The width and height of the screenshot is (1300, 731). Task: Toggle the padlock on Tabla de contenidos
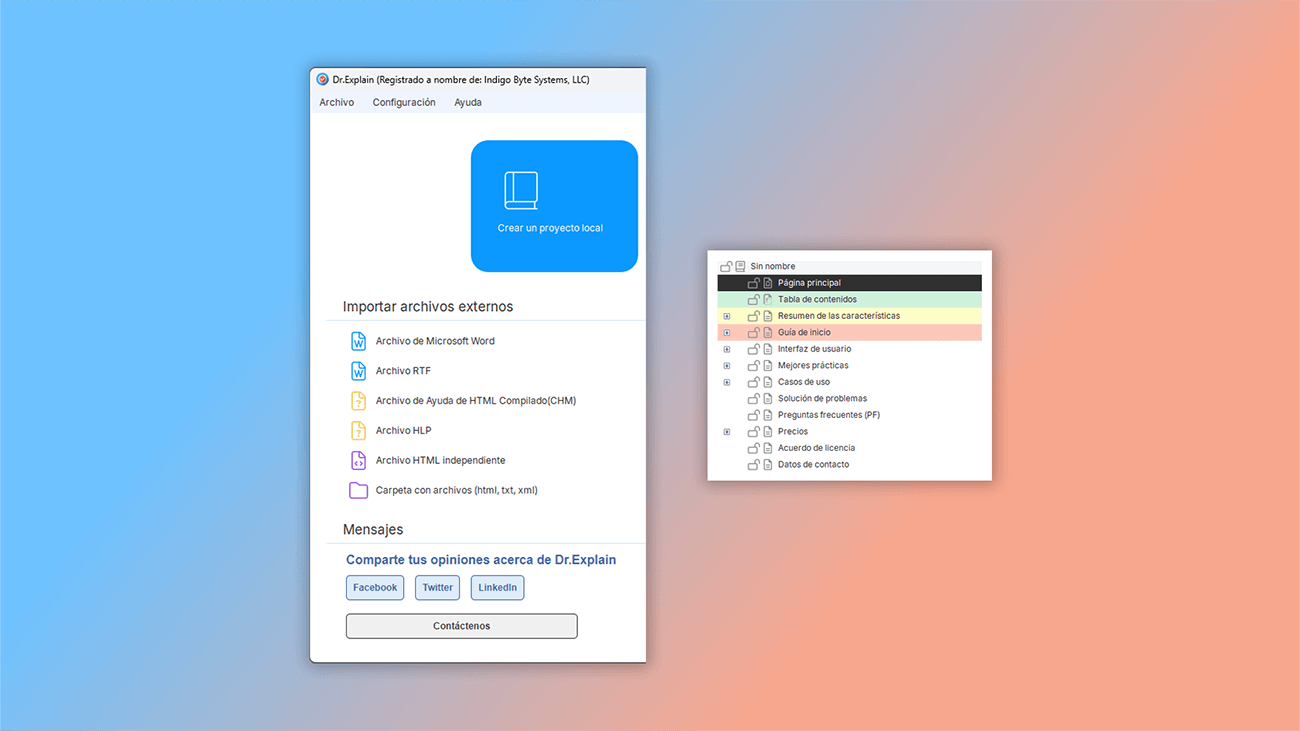753,298
